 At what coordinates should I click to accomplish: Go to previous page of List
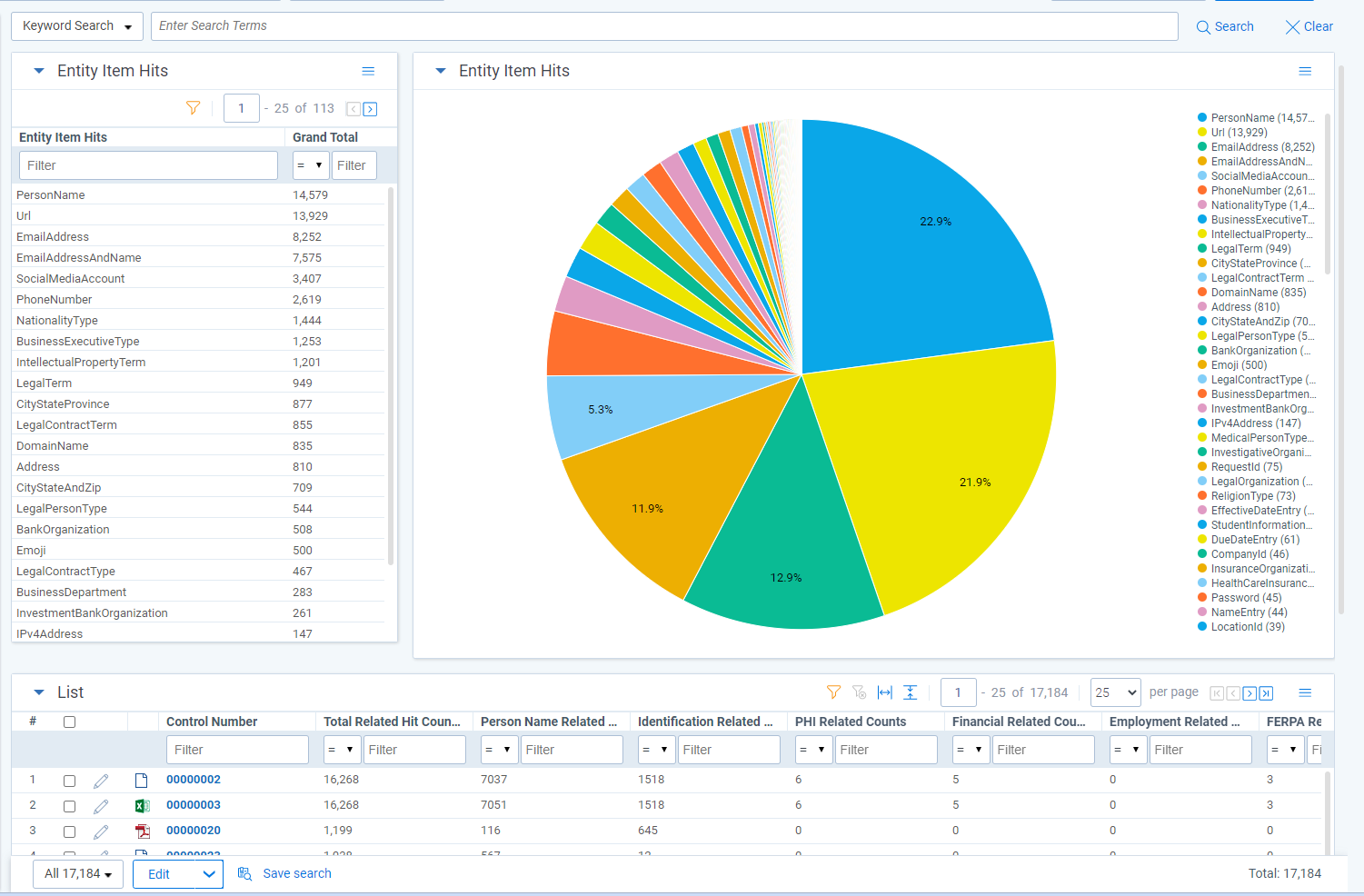click(1233, 693)
